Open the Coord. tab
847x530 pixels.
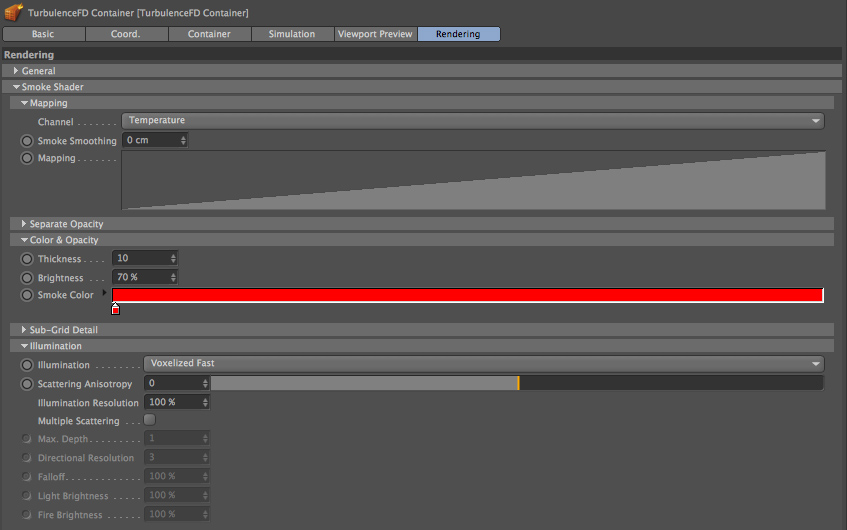pyautogui.click(x=126, y=34)
